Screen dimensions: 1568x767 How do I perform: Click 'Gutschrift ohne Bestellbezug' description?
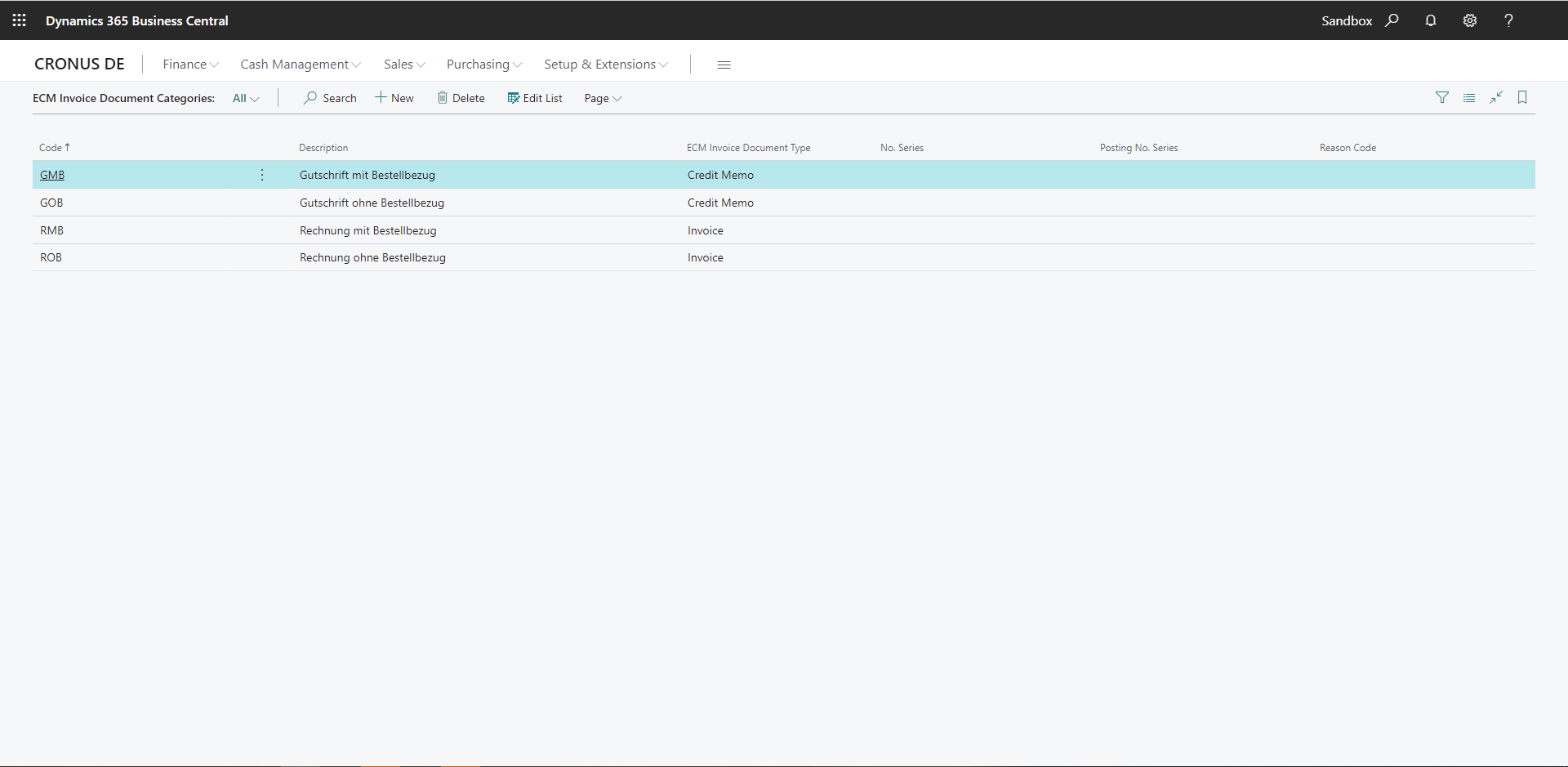coord(372,203)
